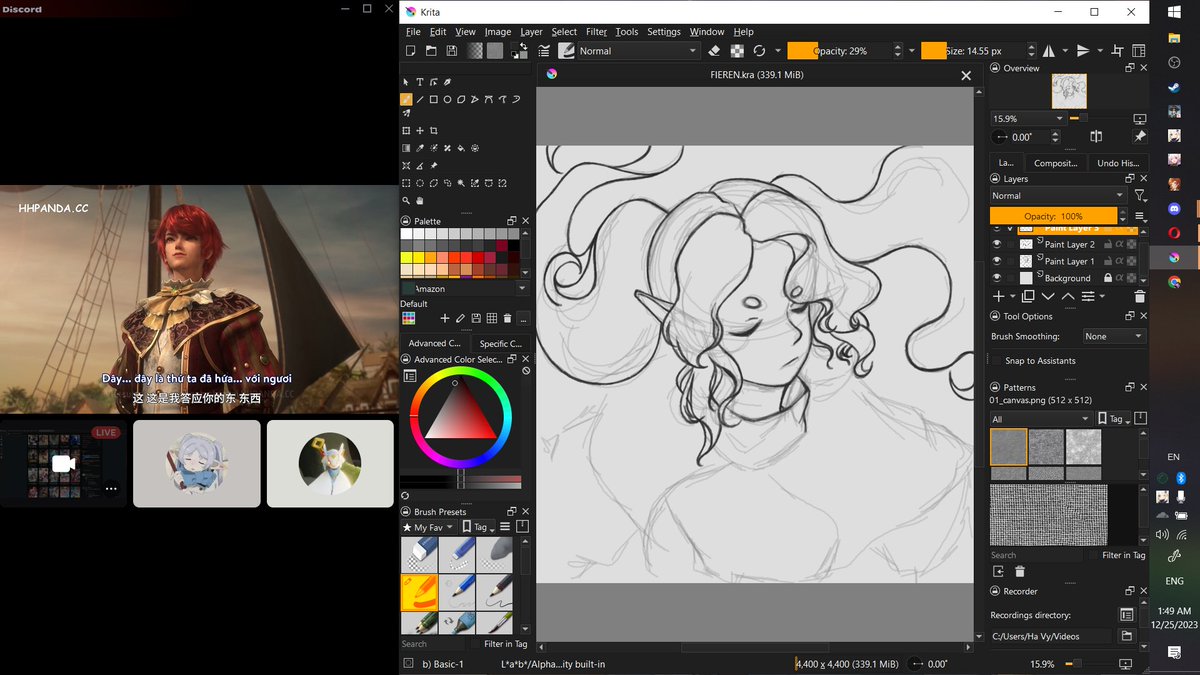Viewport: 1200px width, 675px height.
Task: Hide the Paint Layer 1 layer
Action: [997, 261]
